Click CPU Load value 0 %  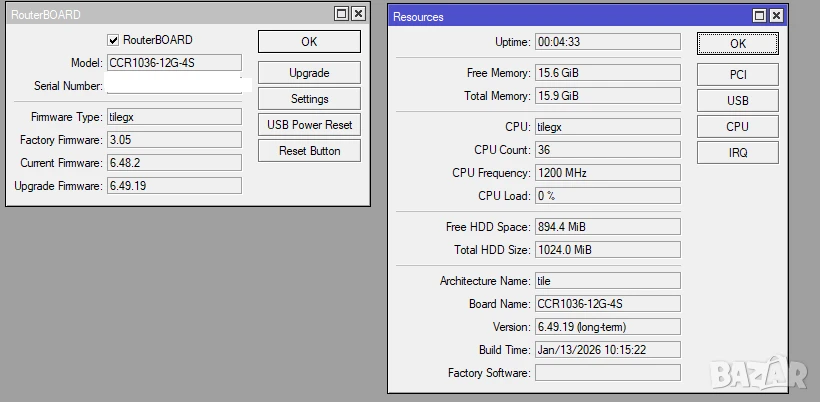click(608, 196)
